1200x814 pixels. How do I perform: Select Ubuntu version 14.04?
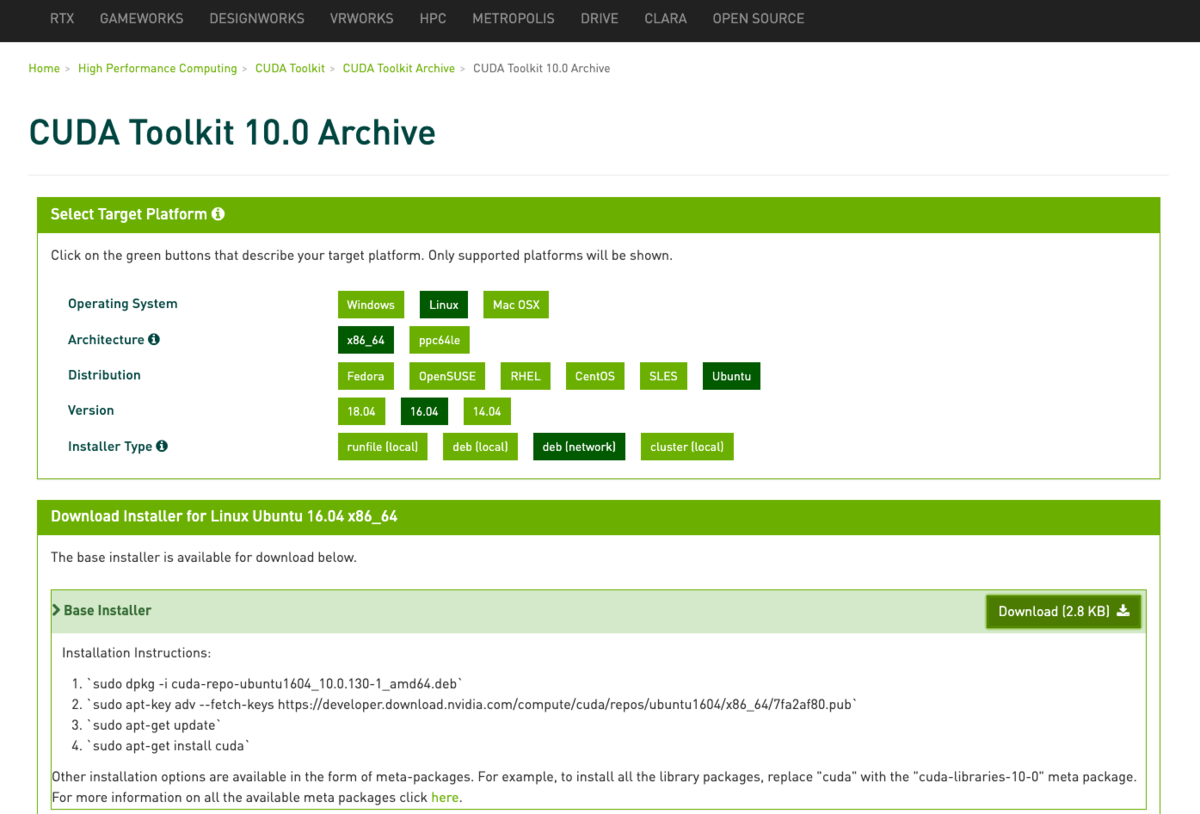487,411
